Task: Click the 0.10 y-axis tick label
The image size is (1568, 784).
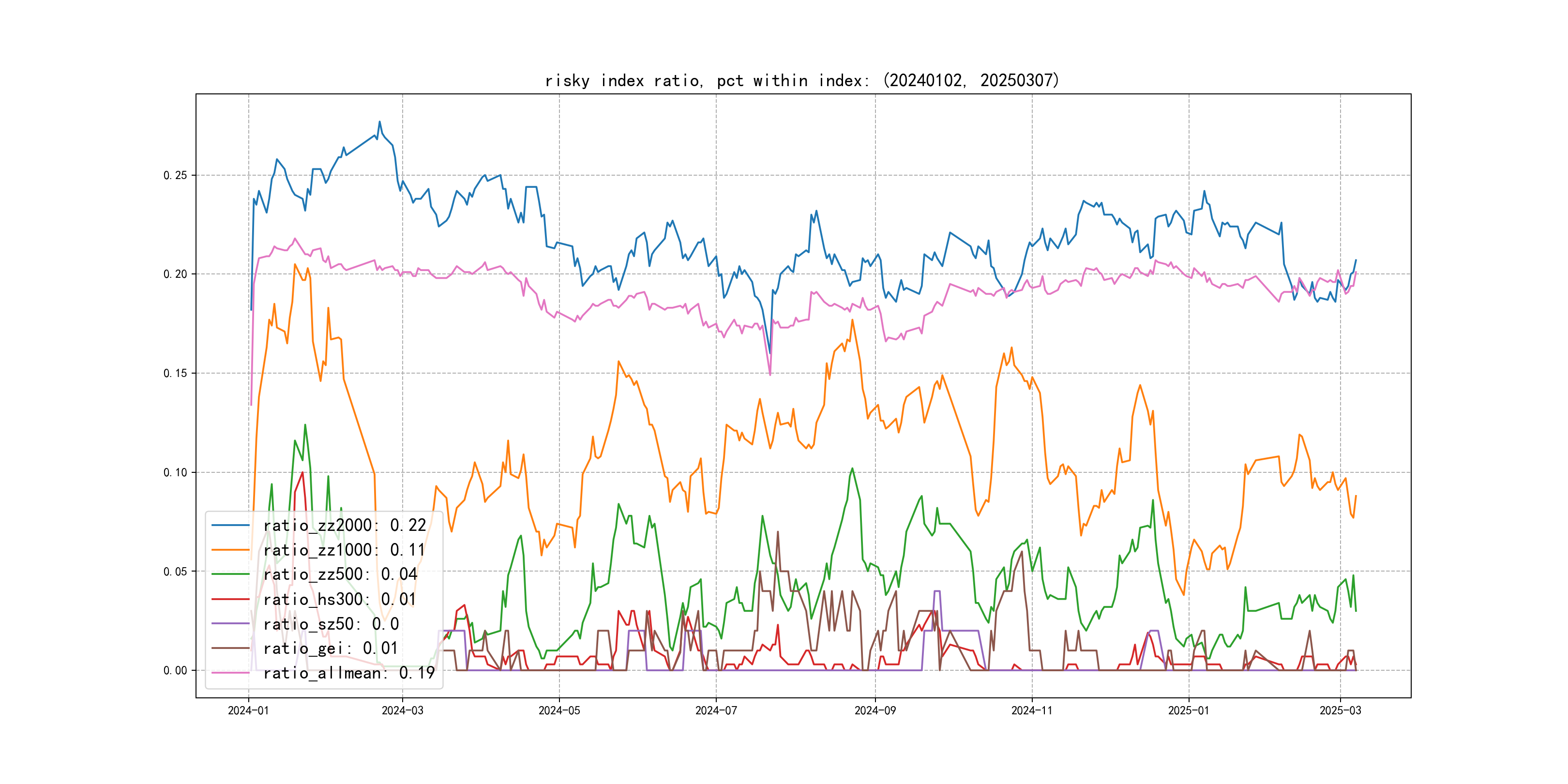Action: click(x=175, y=472)
